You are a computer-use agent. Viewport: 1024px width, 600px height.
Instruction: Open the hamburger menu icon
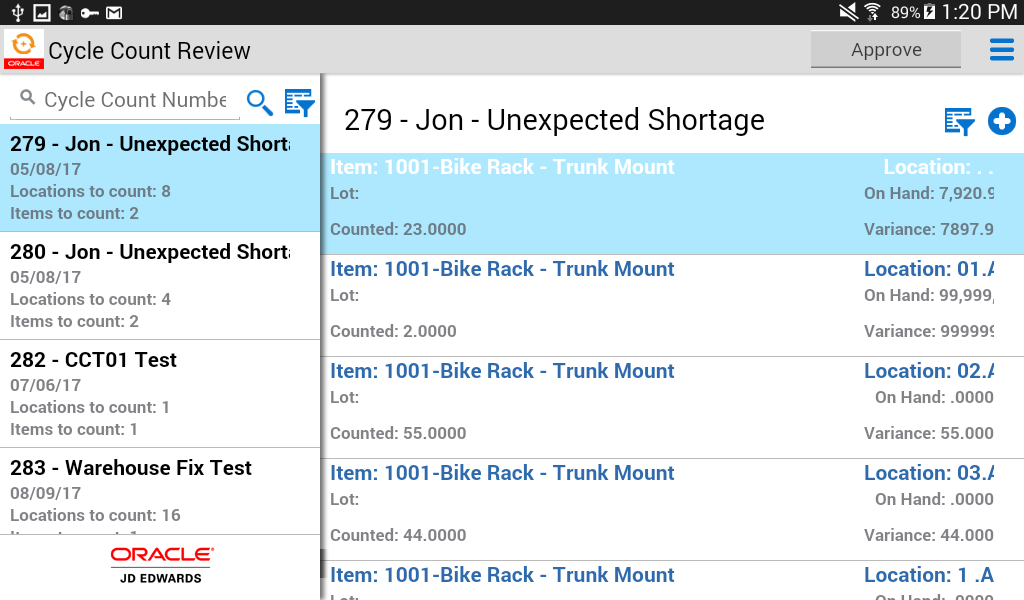1001,50
